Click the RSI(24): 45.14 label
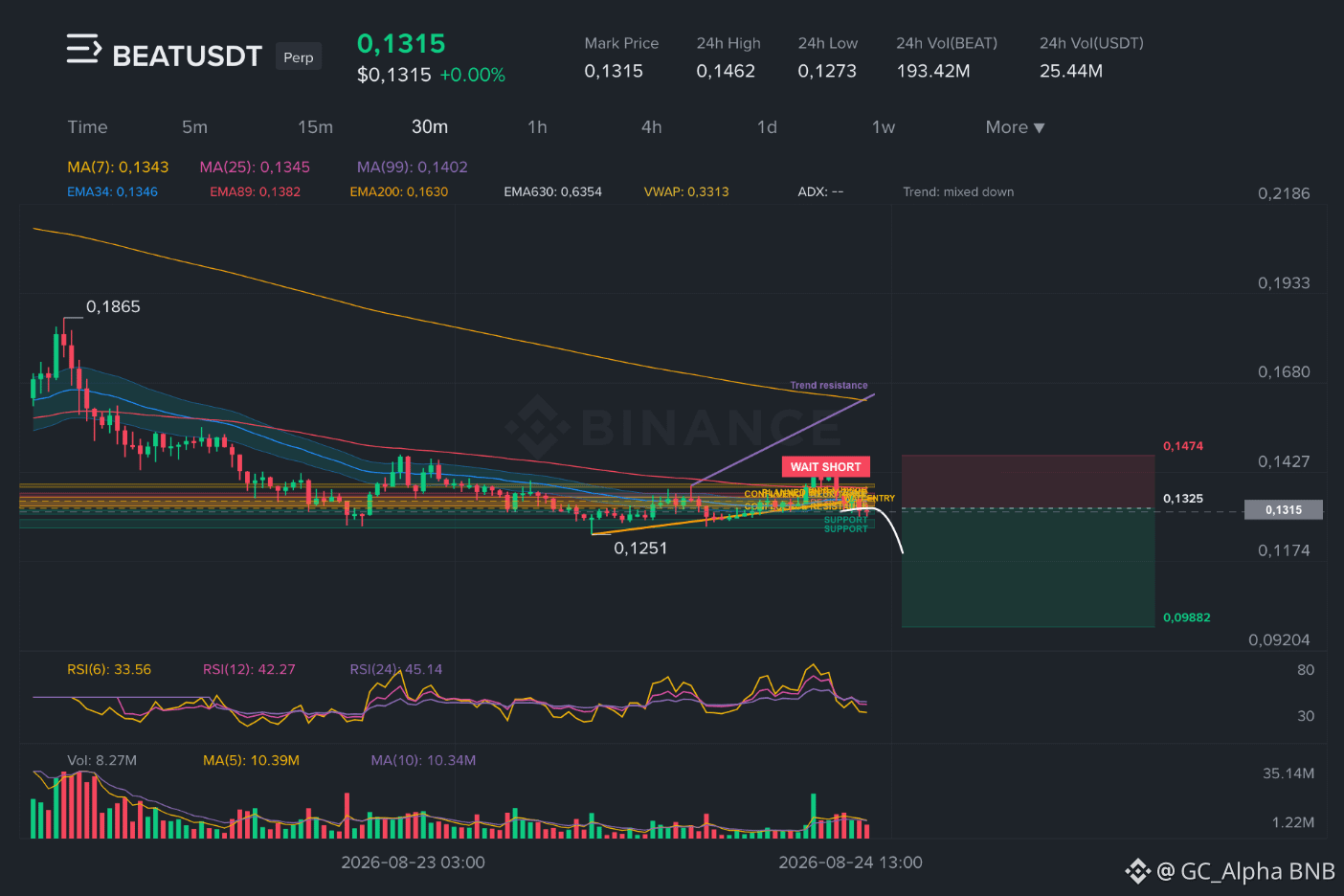1344x896 pixels. (x=396, y=669)
